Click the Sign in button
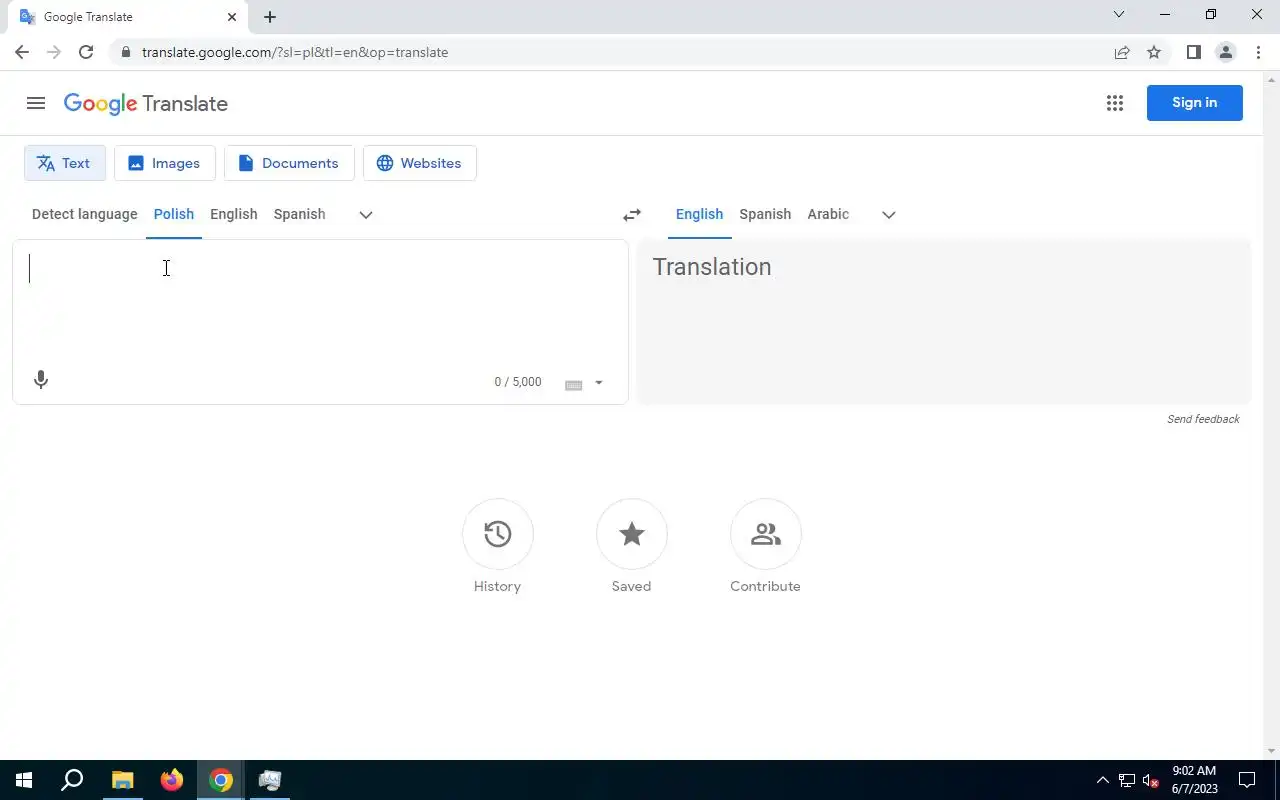 point(1194,103)
